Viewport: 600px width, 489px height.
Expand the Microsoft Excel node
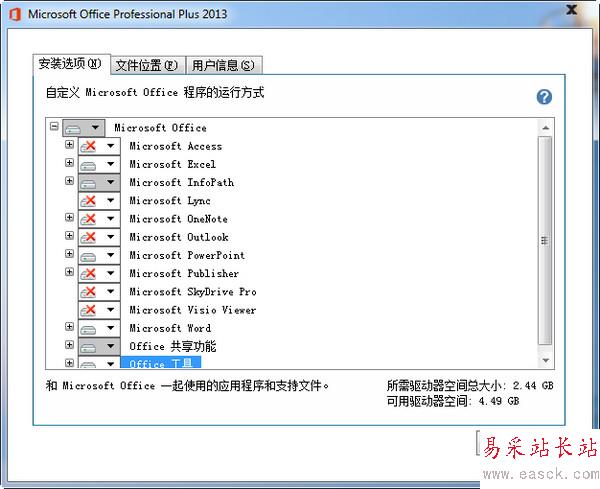click(69, 163)
